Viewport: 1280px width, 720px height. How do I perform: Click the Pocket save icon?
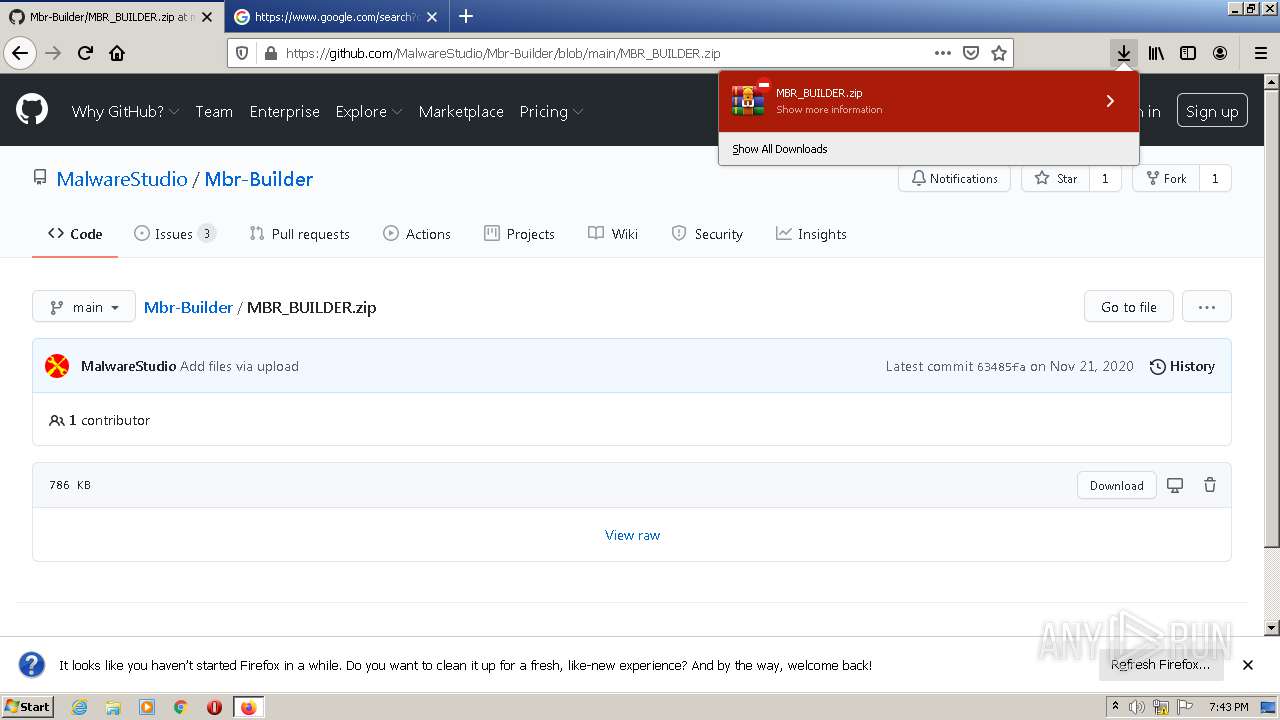[970, 53]
